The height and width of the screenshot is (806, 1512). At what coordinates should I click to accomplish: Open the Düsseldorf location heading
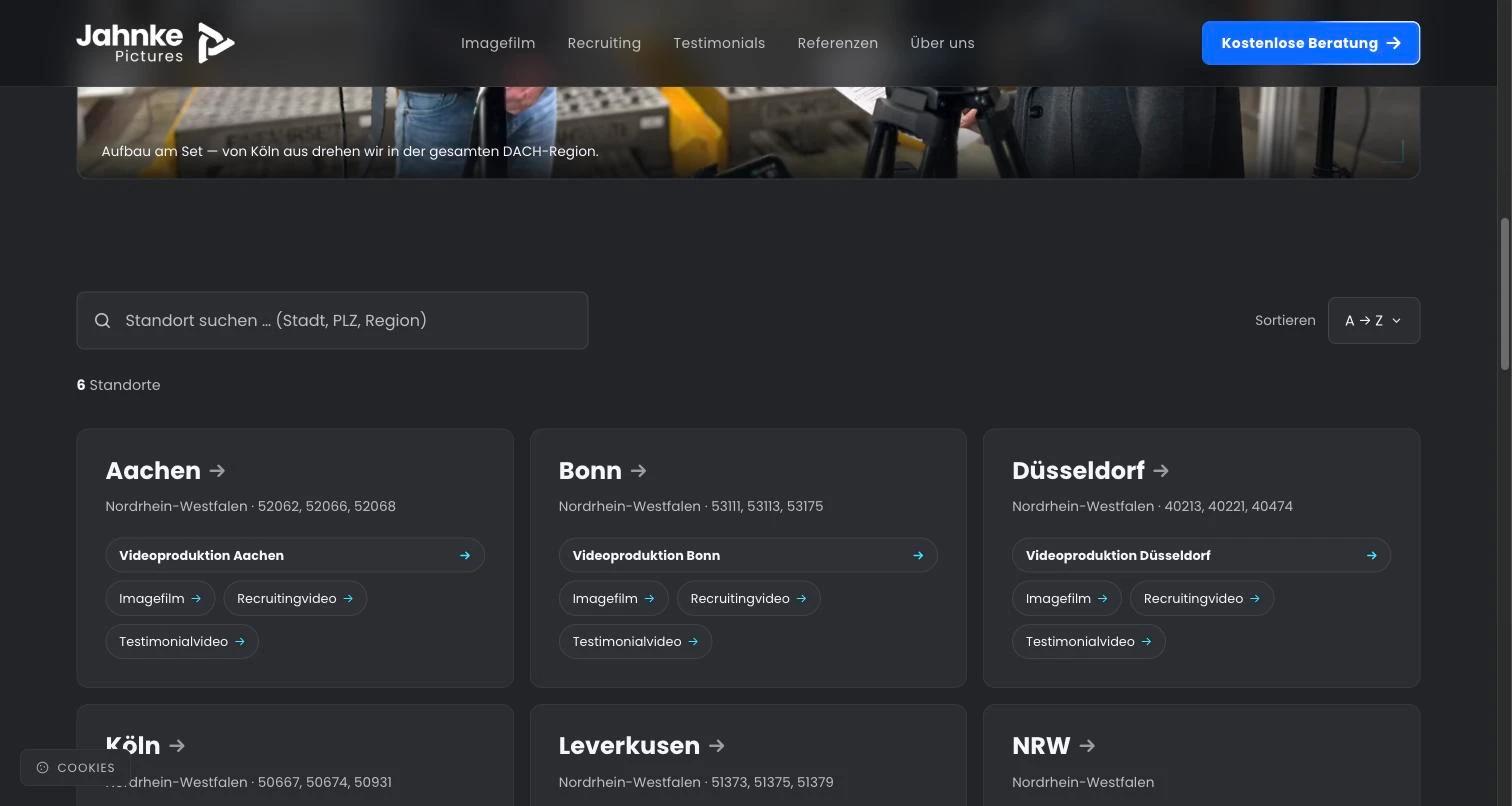point(1078,470)
